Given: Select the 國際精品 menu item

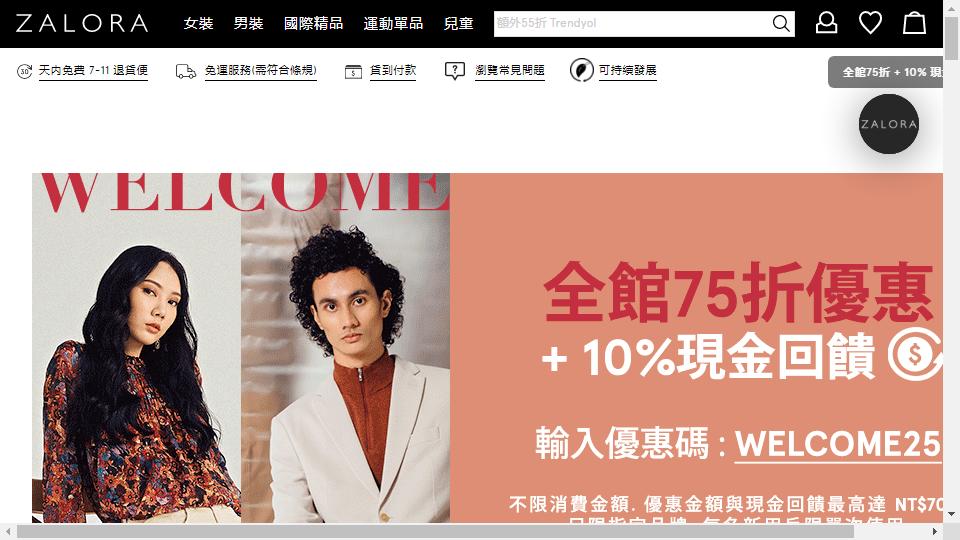Looking at the screenshot, I should tap(313, 23).
